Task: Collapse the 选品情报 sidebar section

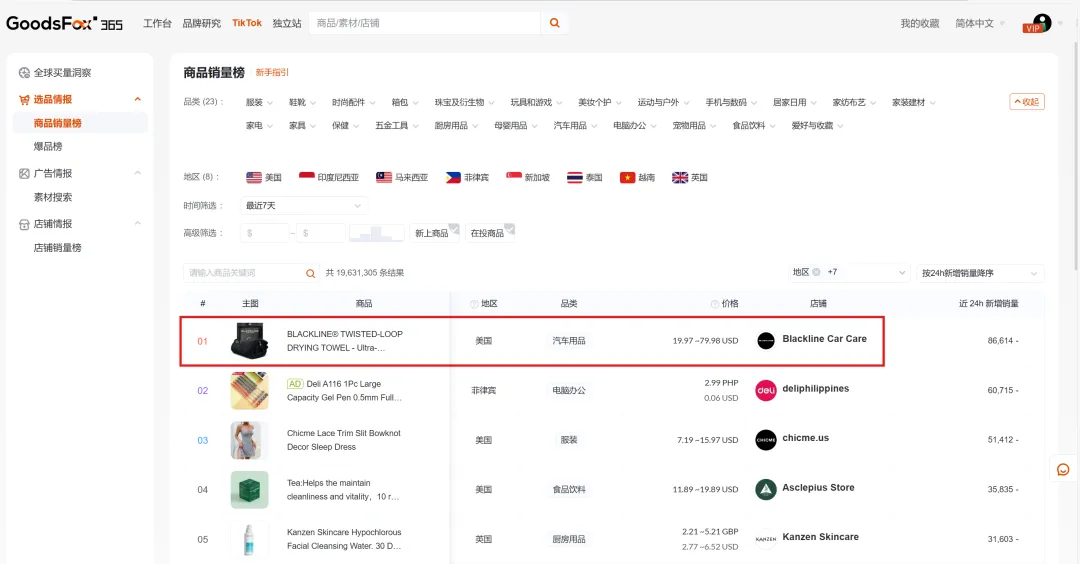Action: click(x=138, y=100)
